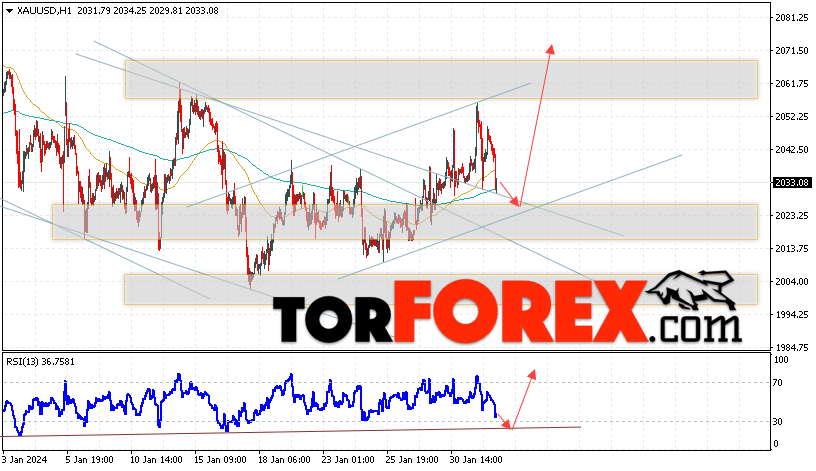Select the XAUUSD,H1 symbol label
816x471 pixels.
pos(44,10)
